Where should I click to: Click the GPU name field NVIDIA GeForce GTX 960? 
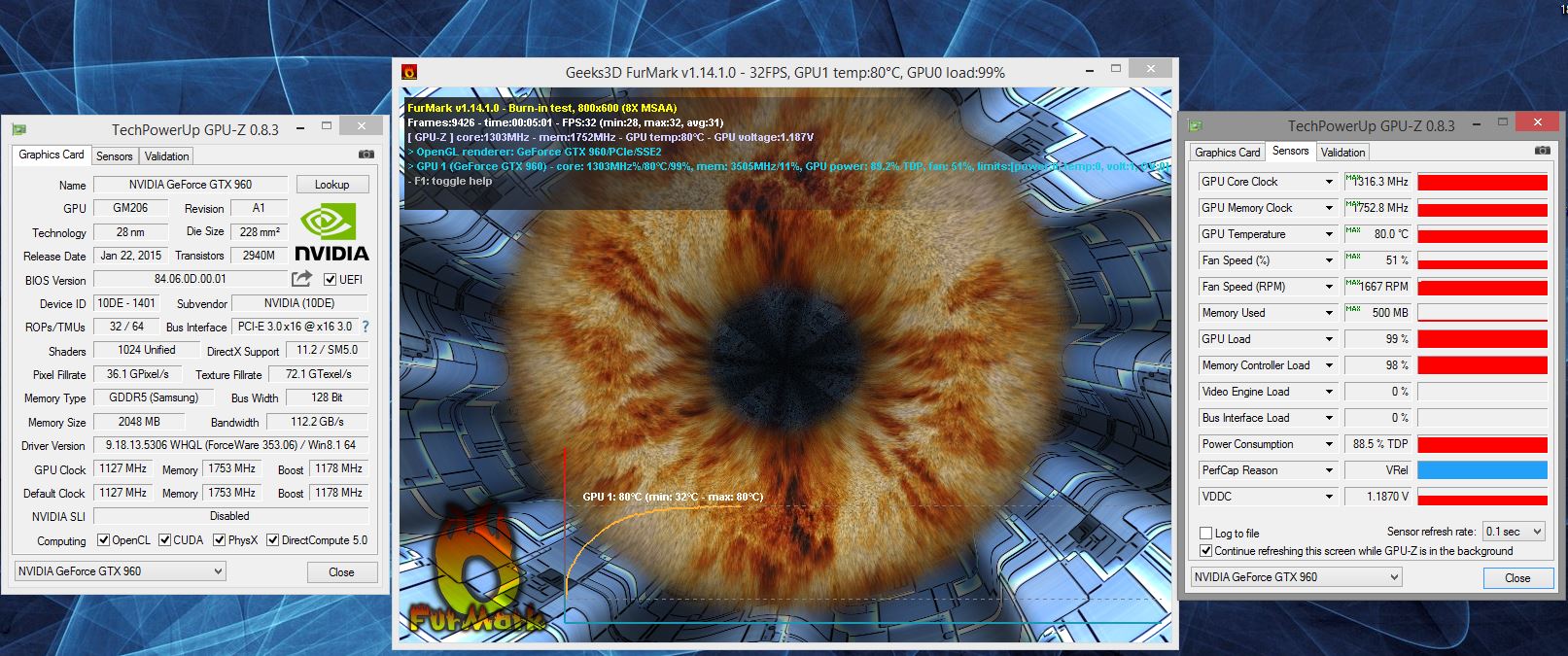coord(191,185)
